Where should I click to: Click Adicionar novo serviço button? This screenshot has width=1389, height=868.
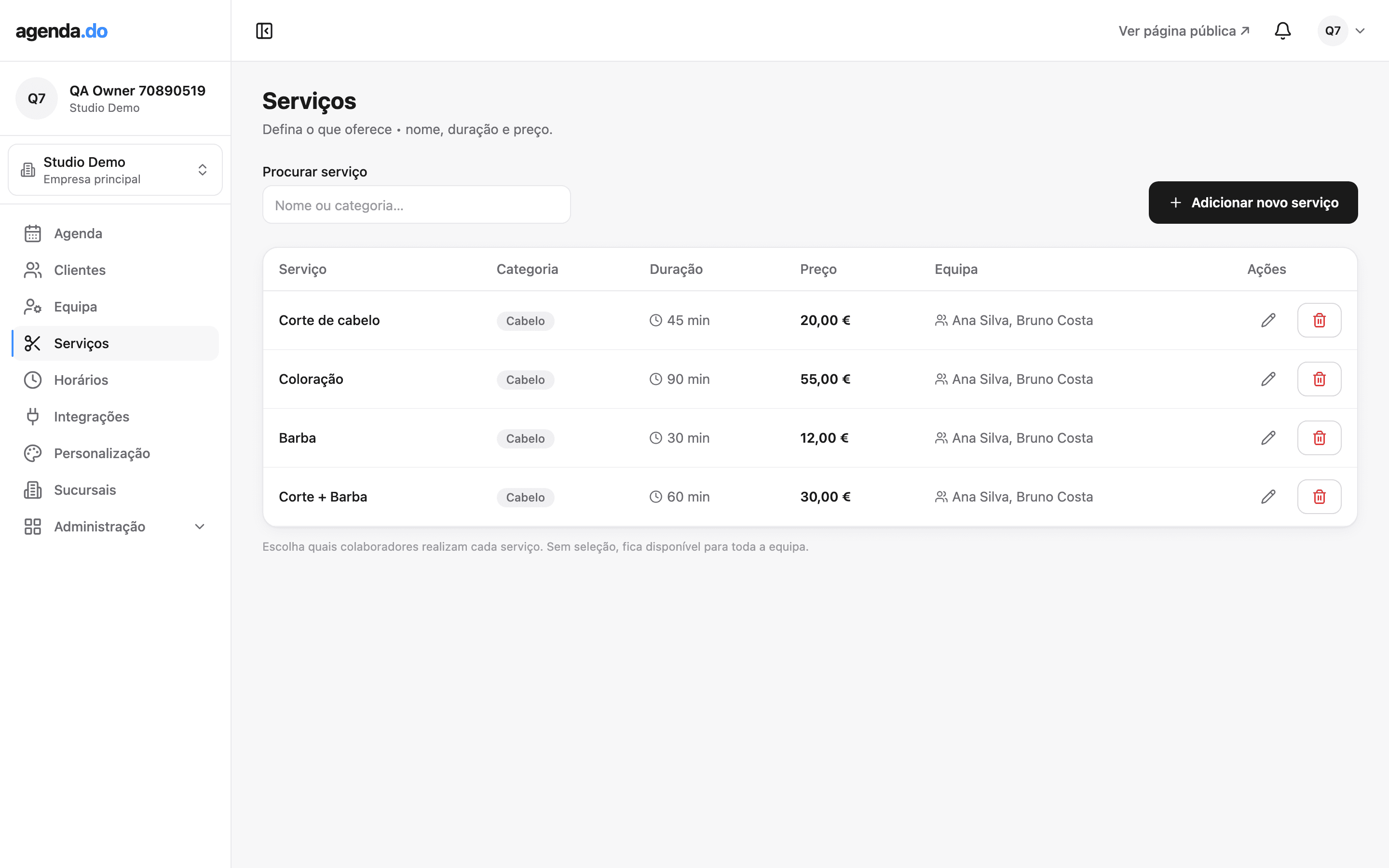click(1253, 203)
